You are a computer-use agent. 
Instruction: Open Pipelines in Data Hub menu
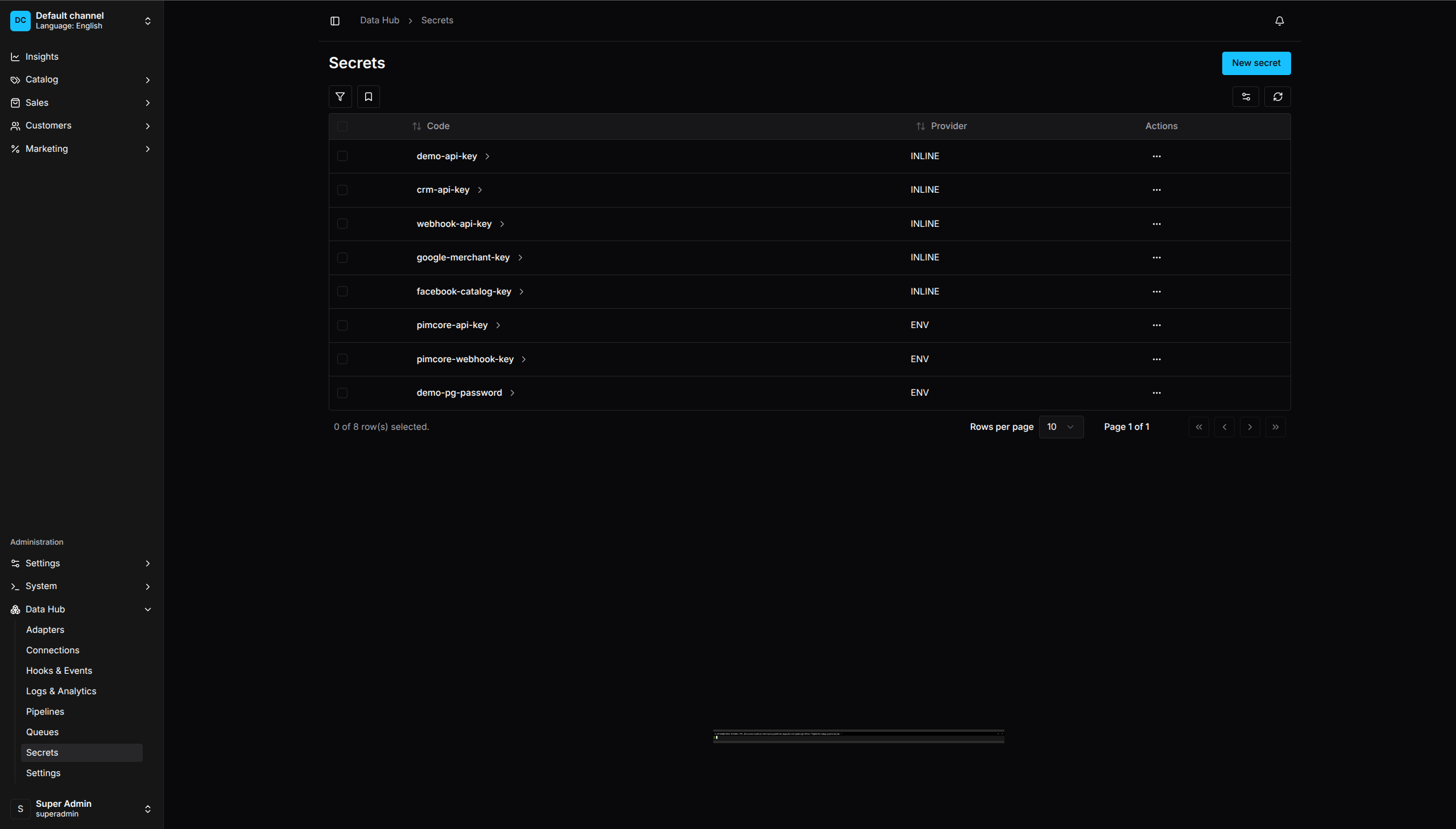pyautogui.click(x=45, y=712)
